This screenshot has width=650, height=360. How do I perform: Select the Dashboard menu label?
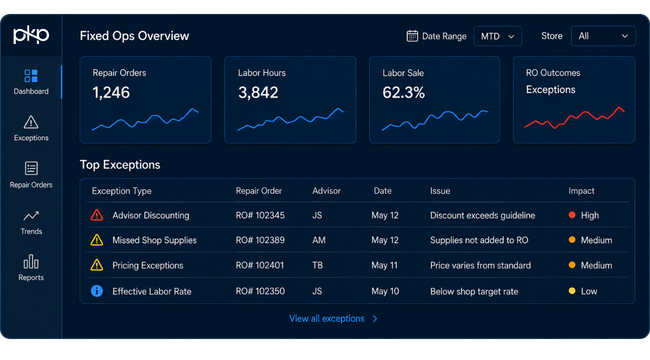pos(31,91)
